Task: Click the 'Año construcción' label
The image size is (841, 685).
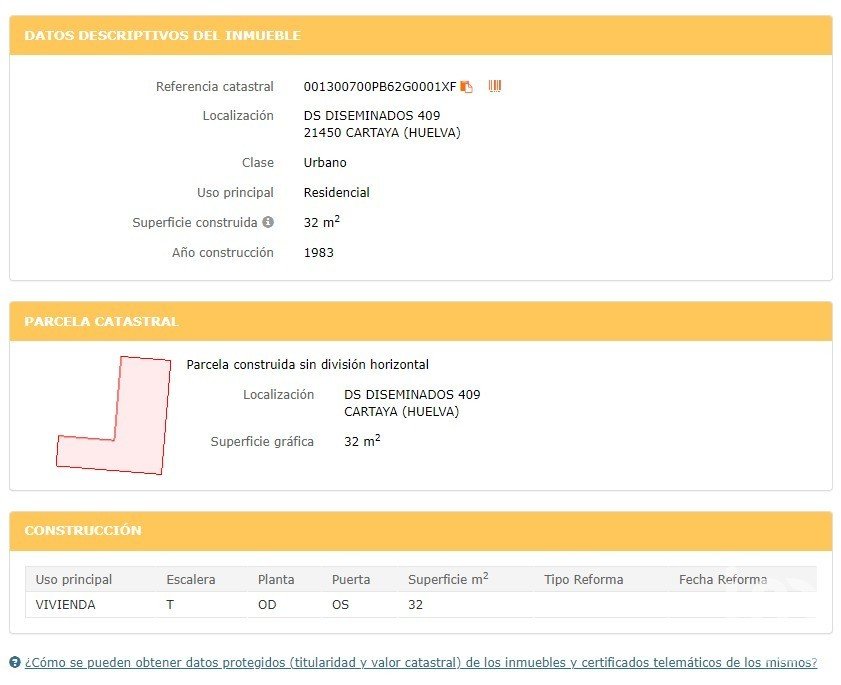Action: pyautogui.click(x=223, y=253)
